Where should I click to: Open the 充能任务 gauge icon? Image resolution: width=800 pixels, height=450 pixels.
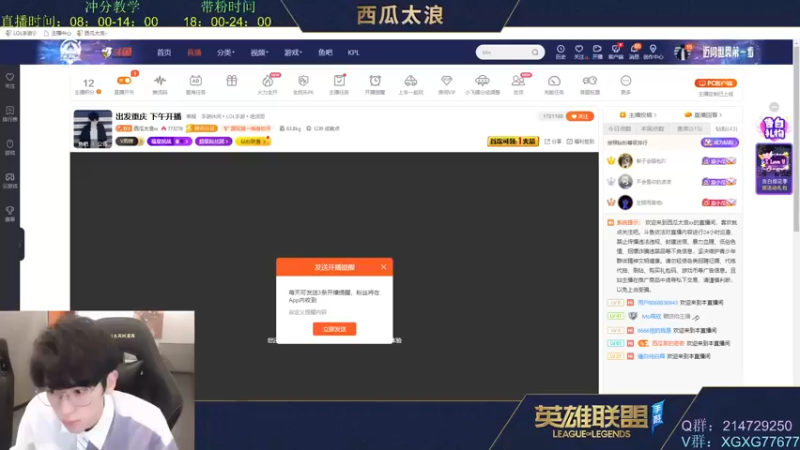tap(554, 81)
